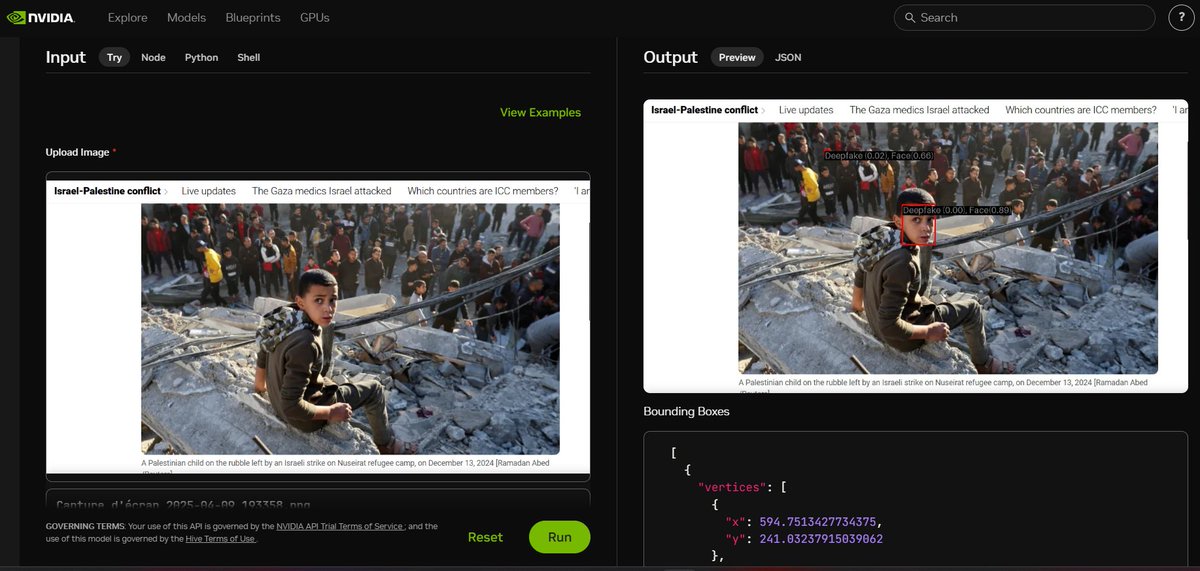Click the Reset button
This screenshot has width=1200, height=571.
tap(485, 537)
